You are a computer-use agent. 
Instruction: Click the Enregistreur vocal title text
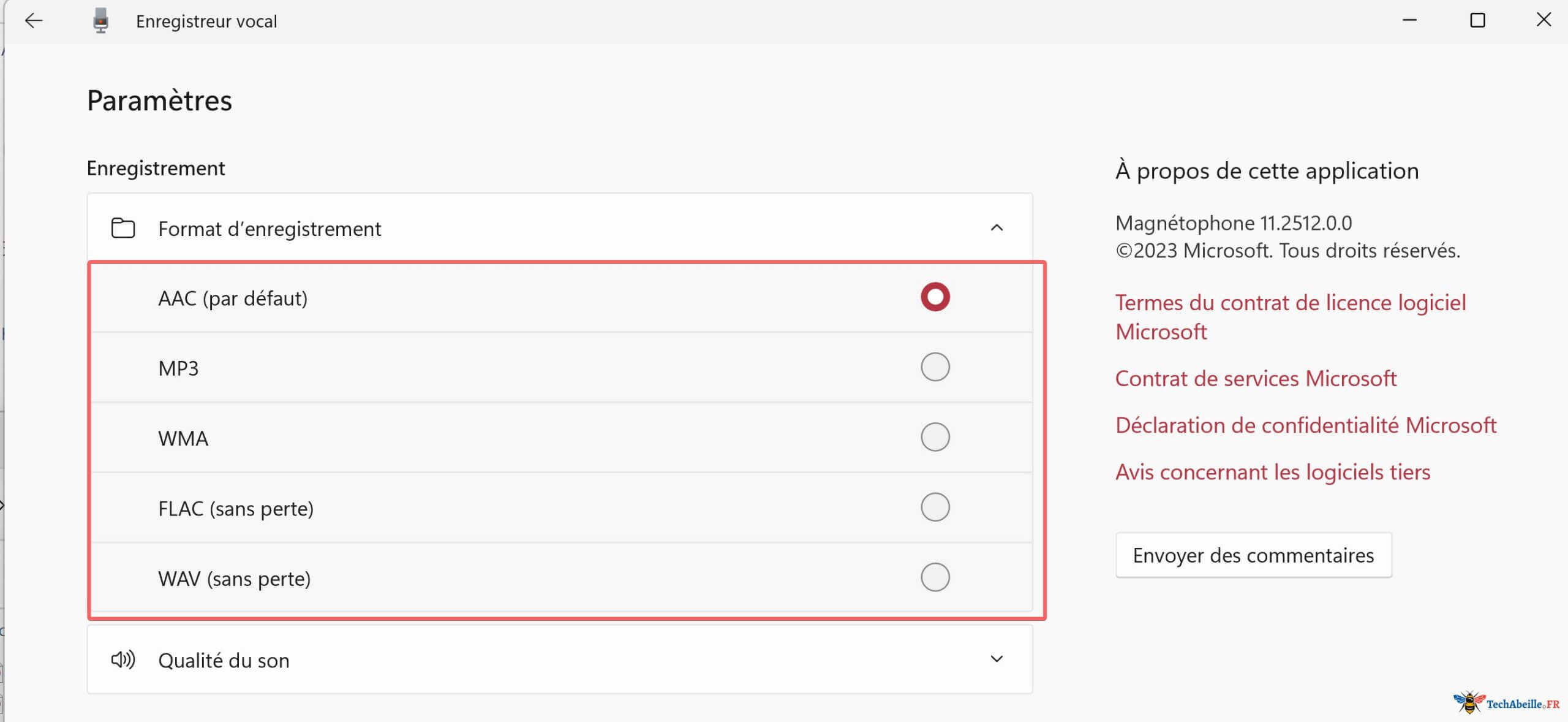coord(206,20)
